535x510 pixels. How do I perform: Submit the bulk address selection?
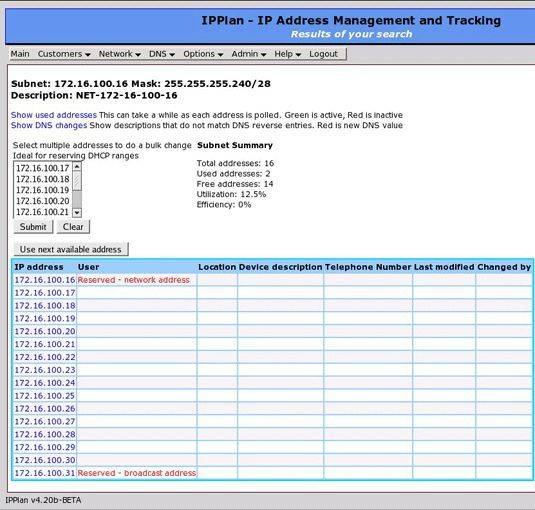click(33, 227)
